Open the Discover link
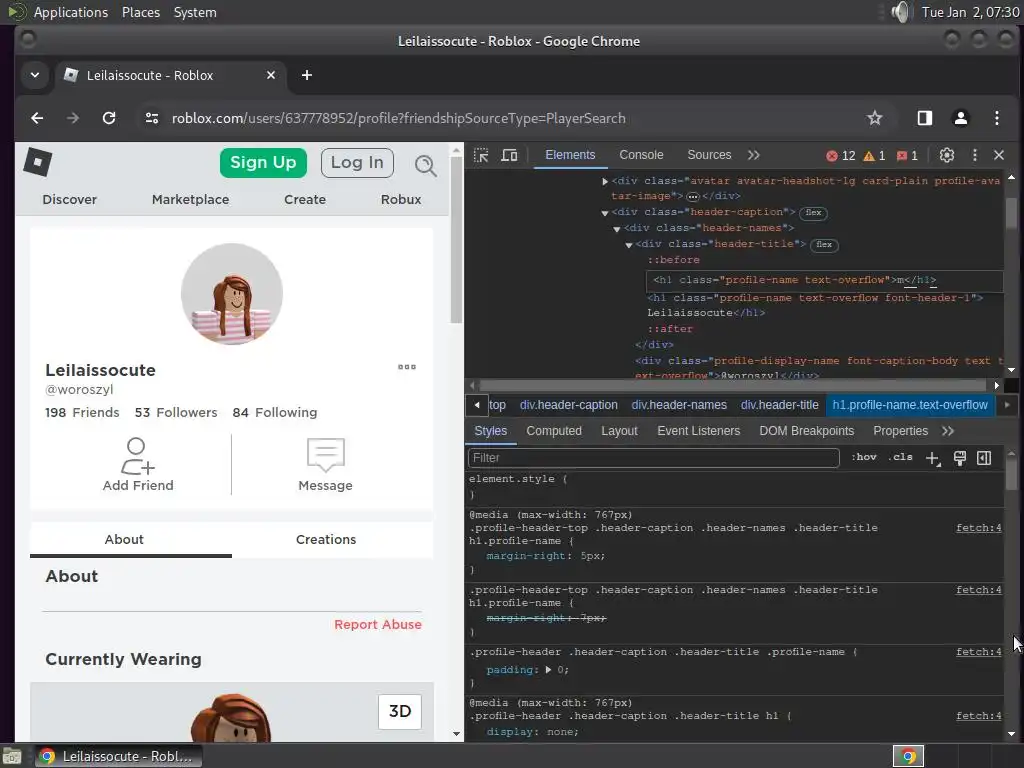The height and width of the screenshot is (768, 1024). [x=69, y=200]
